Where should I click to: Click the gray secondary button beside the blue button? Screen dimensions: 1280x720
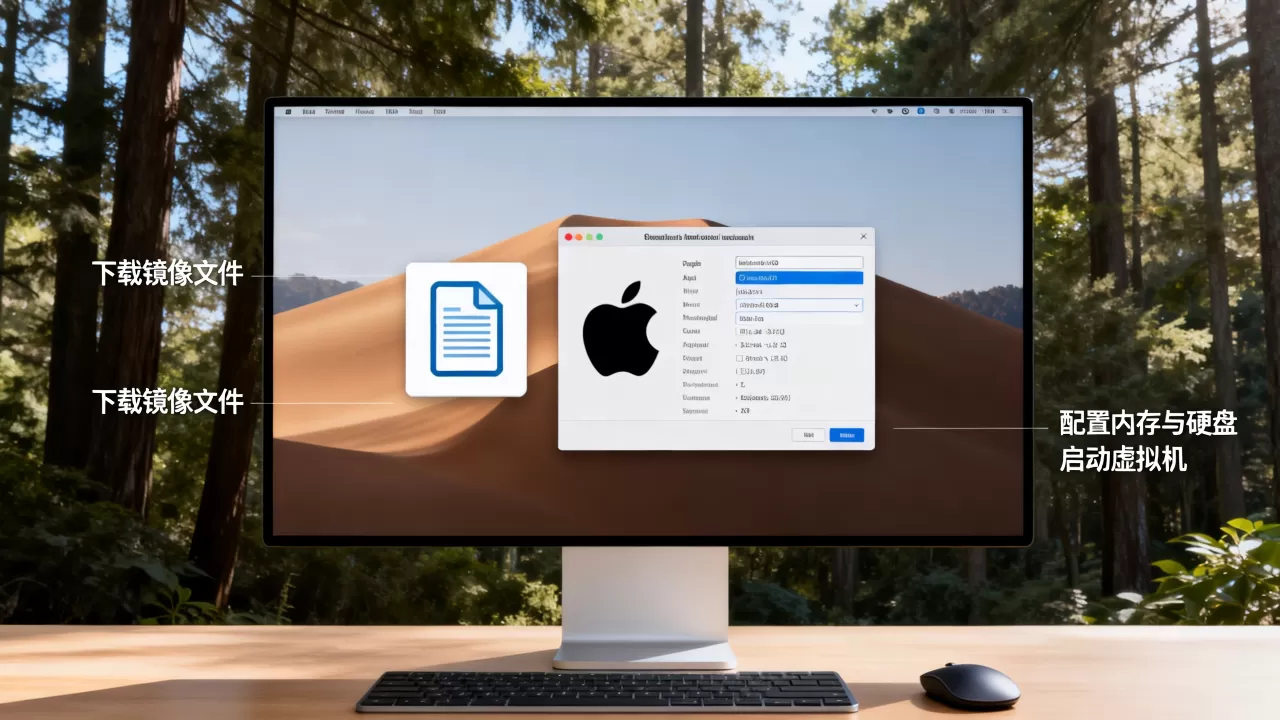[x=808, y=435]
